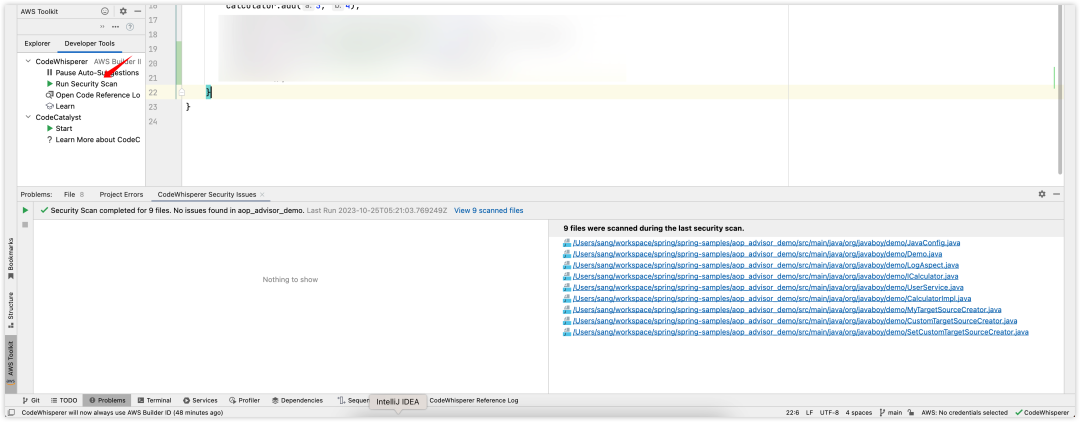Screen dimensions: 1080x422
Task: Open Demo.java scanned file link
Action: click(x=758, y=254)
